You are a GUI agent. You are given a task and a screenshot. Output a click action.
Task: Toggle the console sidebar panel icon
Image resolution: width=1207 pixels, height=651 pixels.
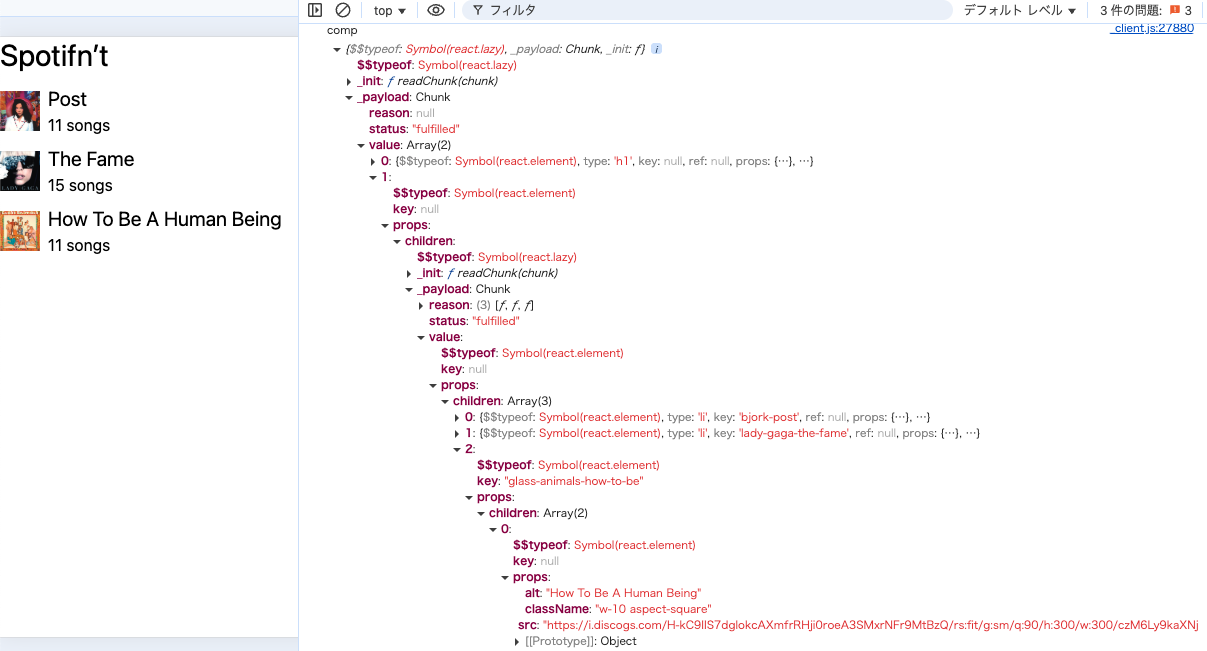click(315, 10)
